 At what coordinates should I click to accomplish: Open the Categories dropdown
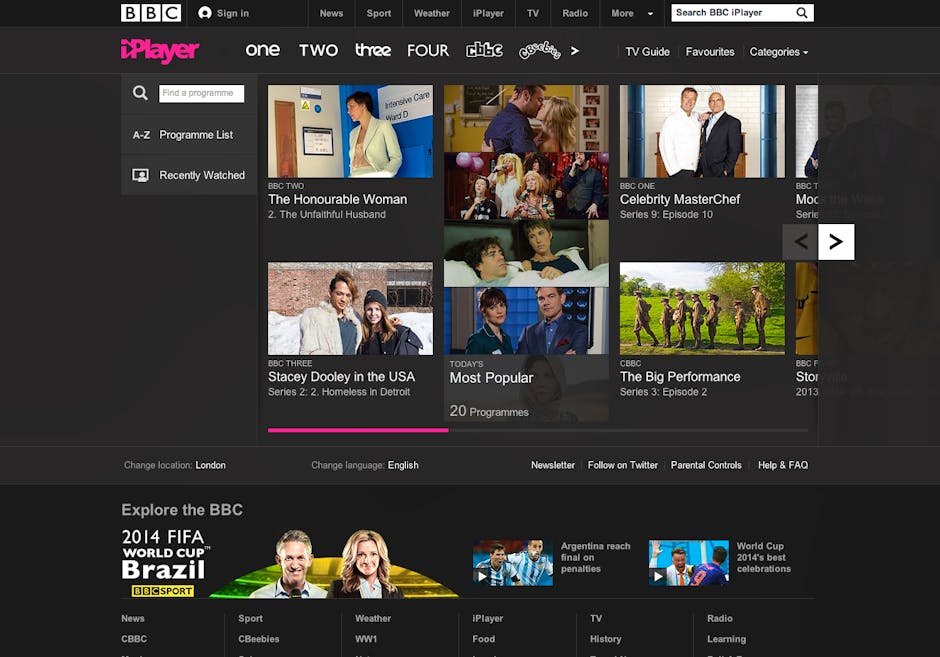point(778,51)
